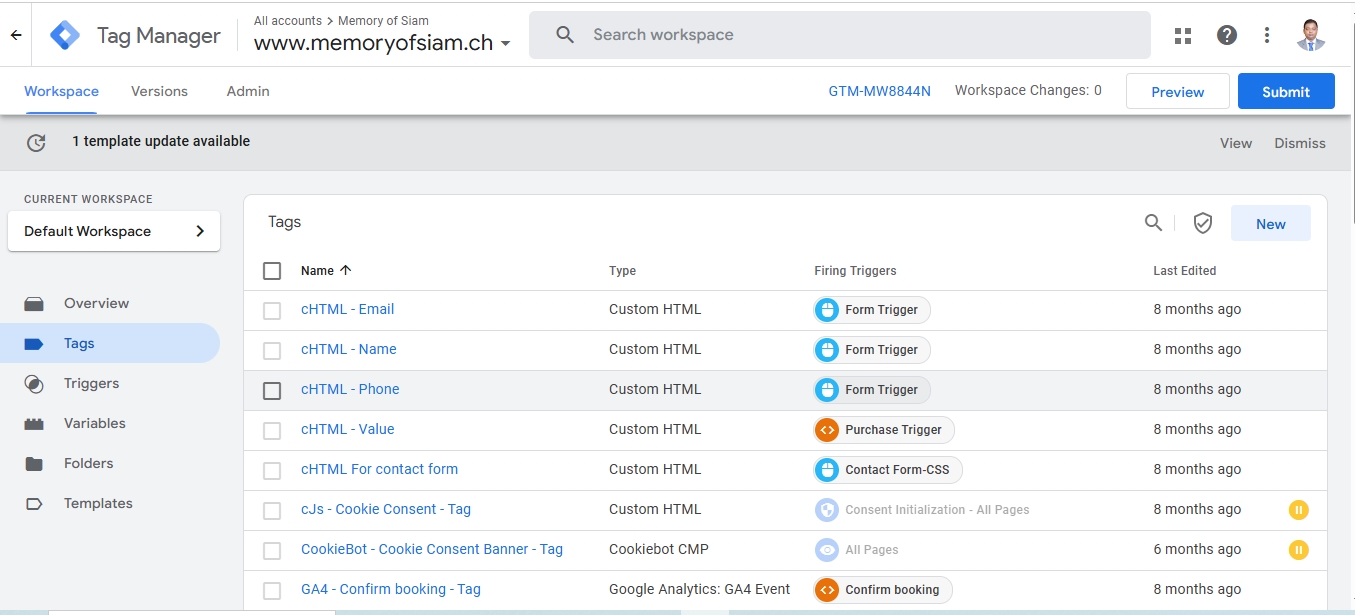
Task: Click the Form Trigger chip on the cHTML - Name row
Action: pyautogui.click(x=872, y=350)
